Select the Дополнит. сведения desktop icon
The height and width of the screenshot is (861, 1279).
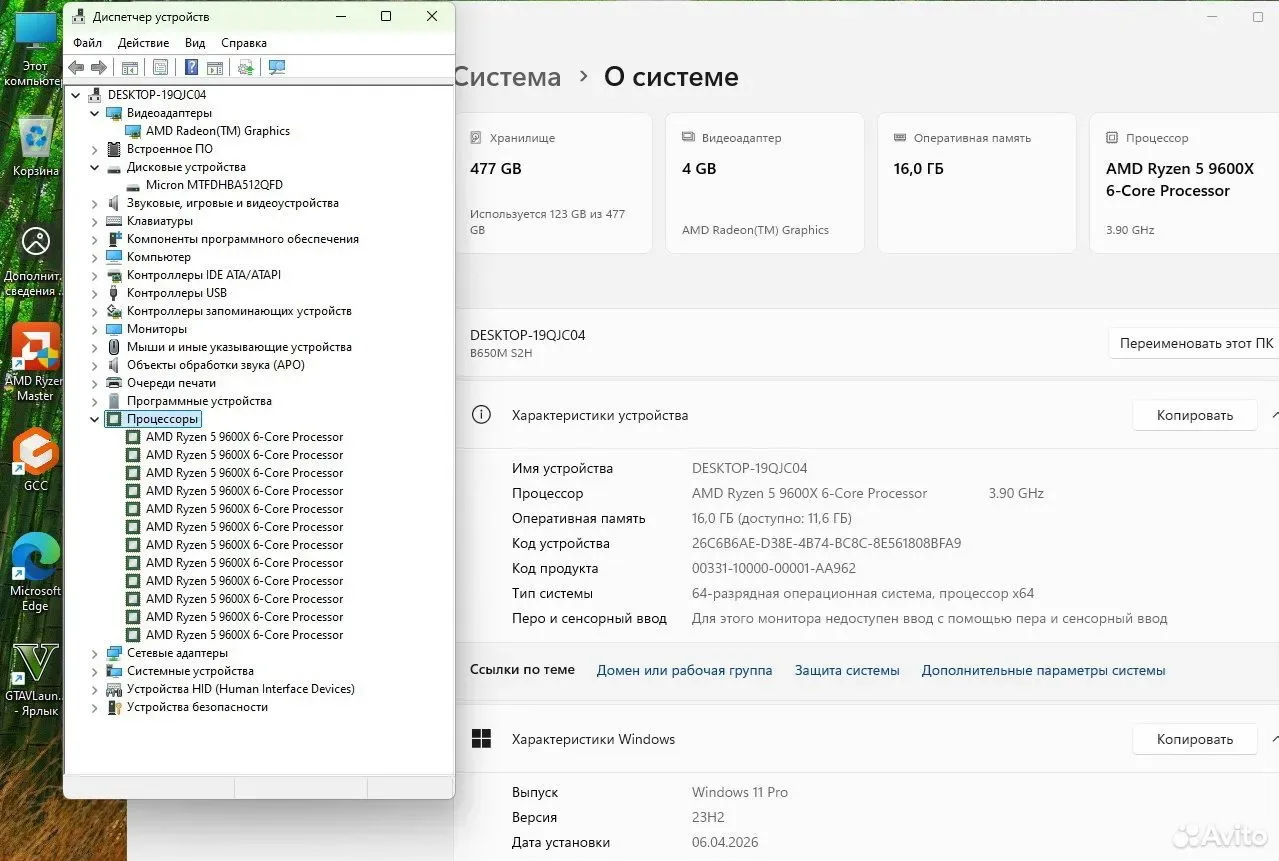click(35, 262)
